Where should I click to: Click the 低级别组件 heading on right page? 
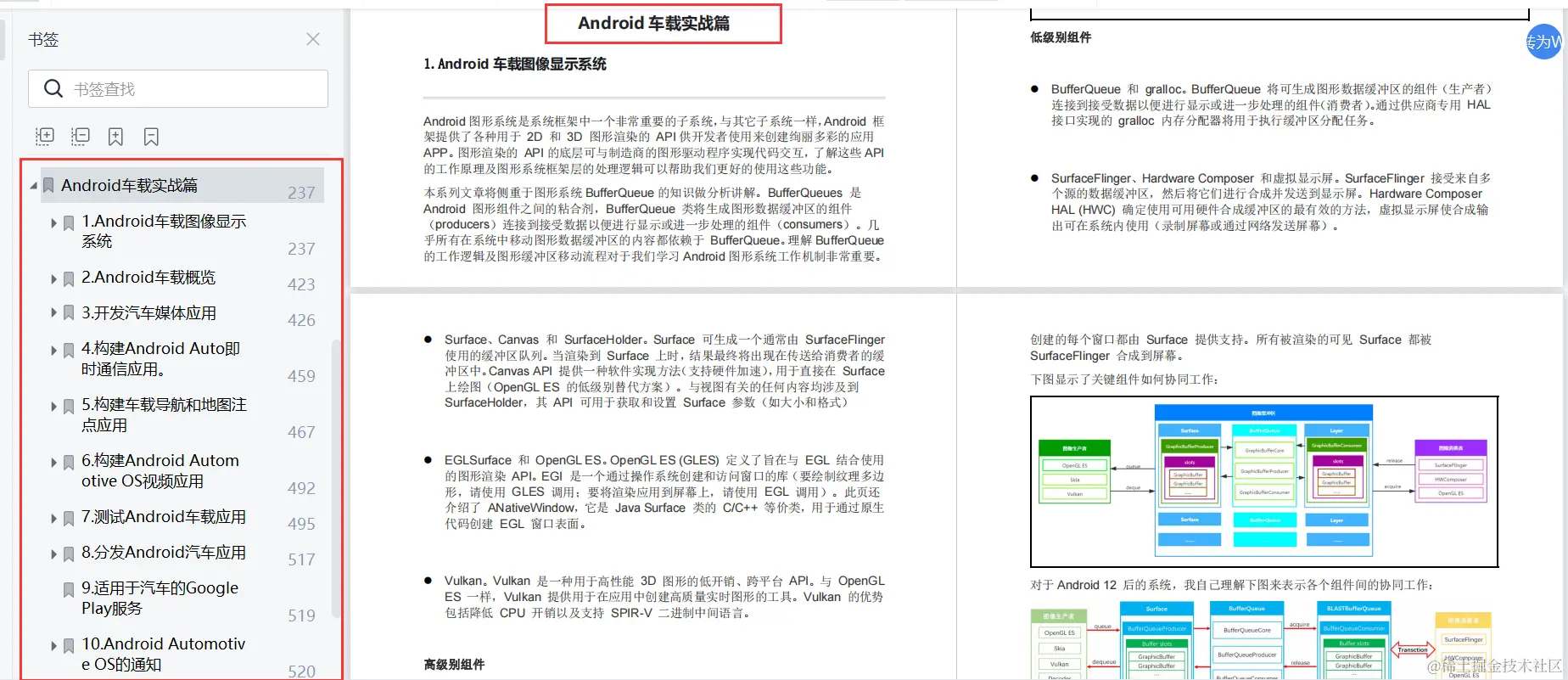pos(1061,37)
